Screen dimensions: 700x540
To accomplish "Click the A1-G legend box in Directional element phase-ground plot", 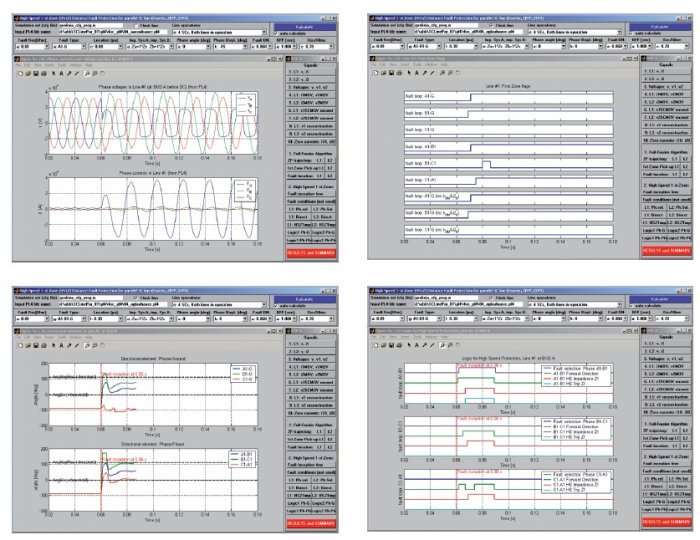I will (244, 374).
